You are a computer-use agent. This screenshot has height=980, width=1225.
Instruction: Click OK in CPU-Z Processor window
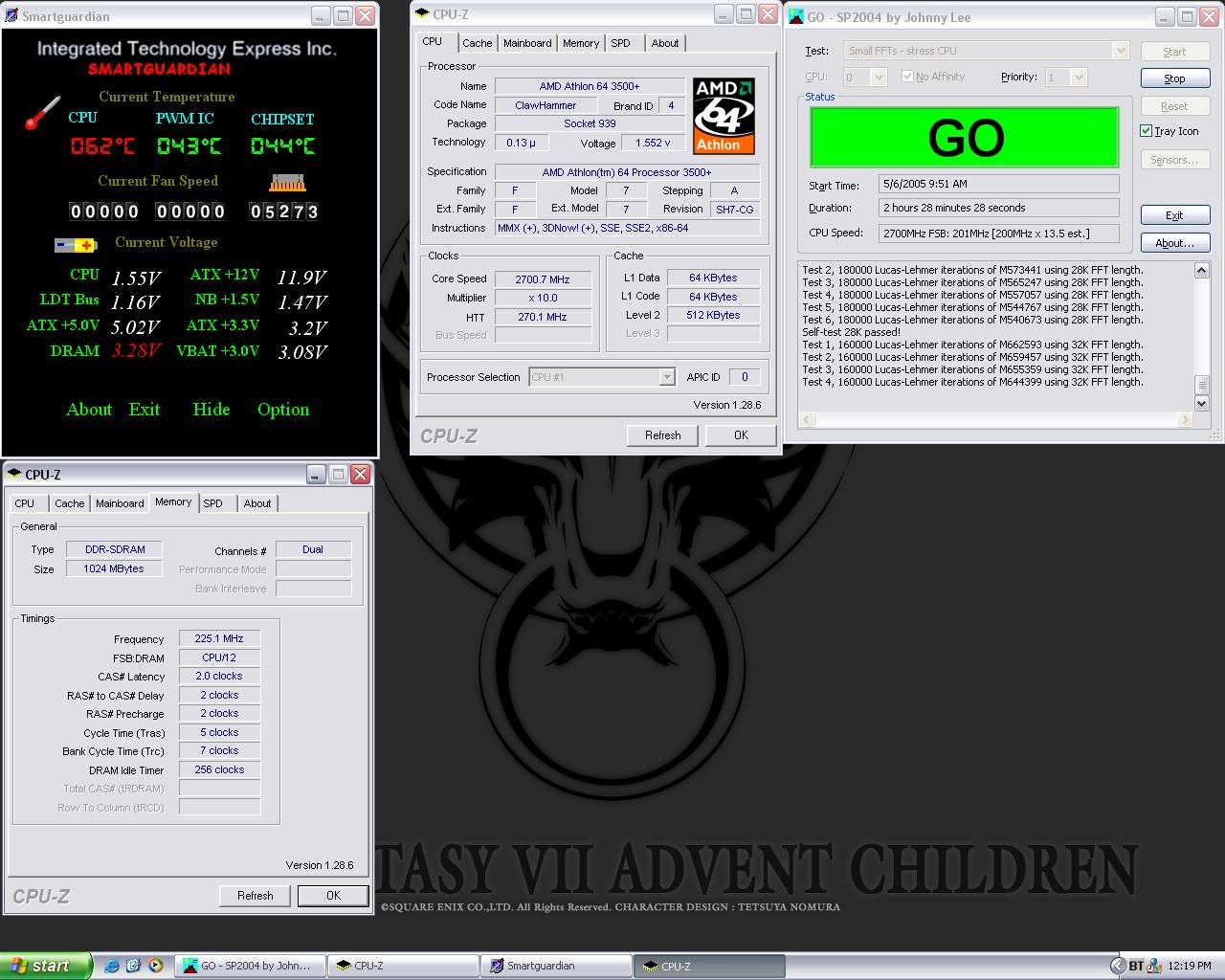pyautogui.click(x=741, y=435)
